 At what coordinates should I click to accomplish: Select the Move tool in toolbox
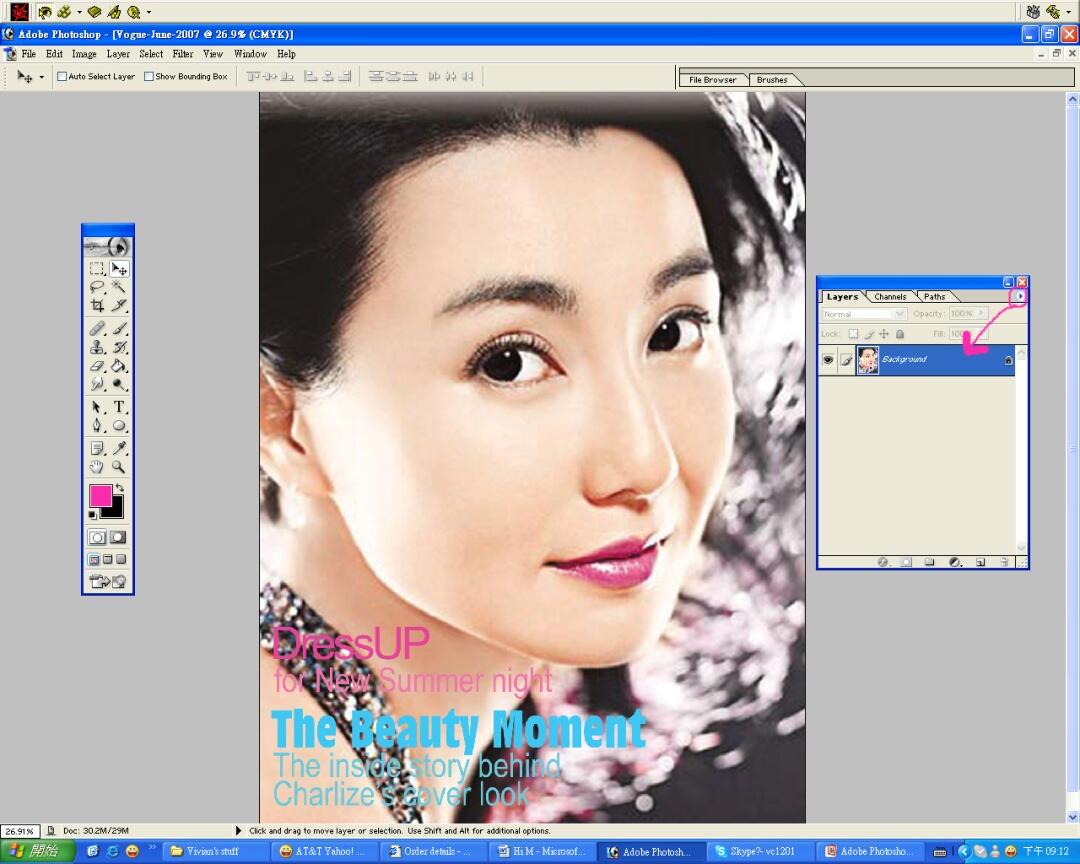point(118,269)
